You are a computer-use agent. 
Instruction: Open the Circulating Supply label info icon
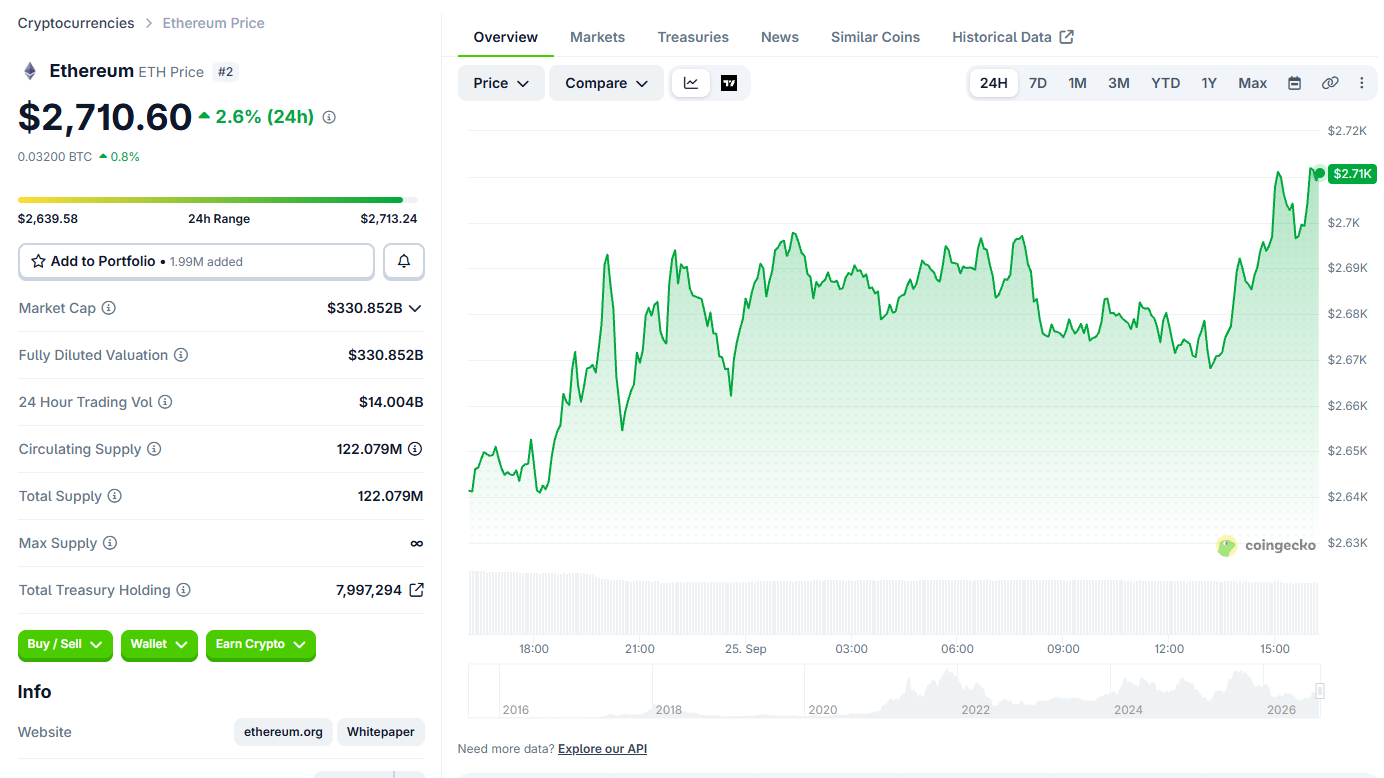pyautogui.click(x=154, y=449)
